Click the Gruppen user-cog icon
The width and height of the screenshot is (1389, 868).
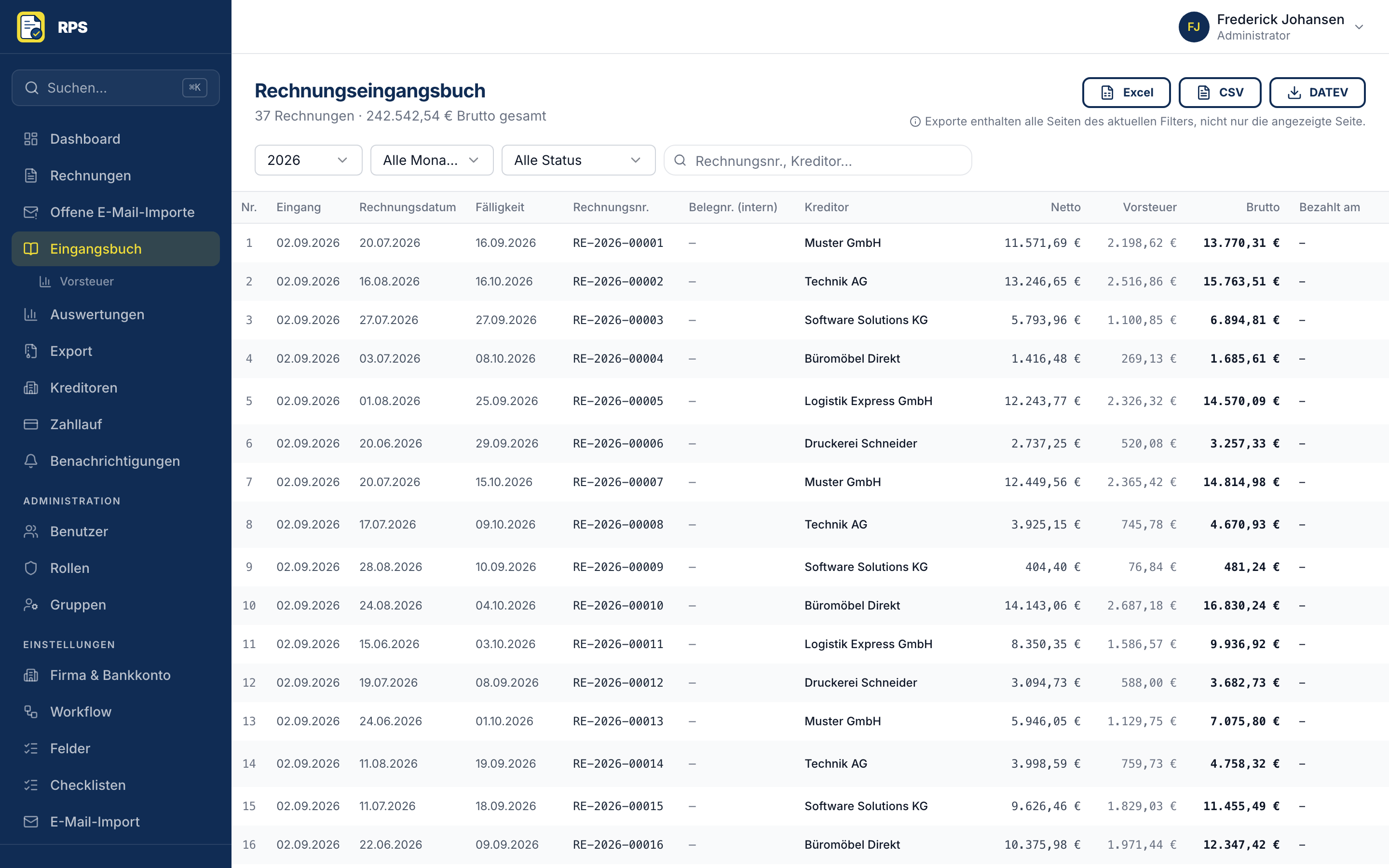pyautogui.click(x=31, y=605)
